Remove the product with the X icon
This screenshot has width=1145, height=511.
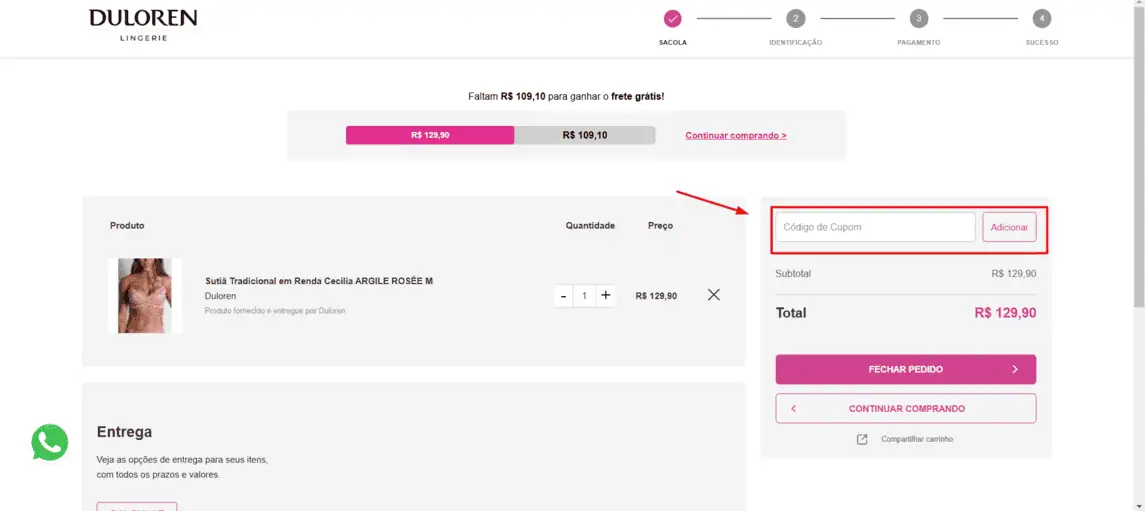(713, 295)
